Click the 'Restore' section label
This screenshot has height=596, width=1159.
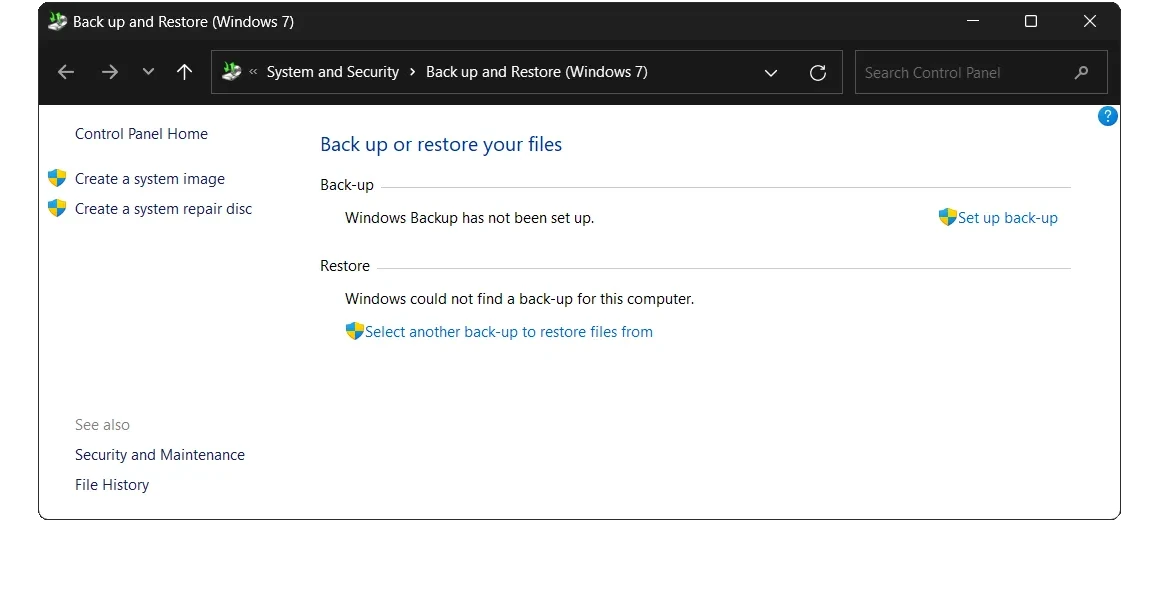coord(344,266)
